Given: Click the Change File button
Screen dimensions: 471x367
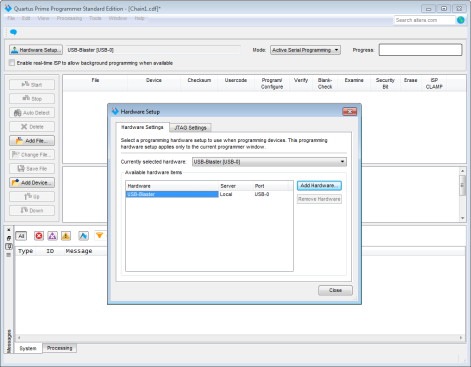Looking at the screenshot, I should pyautogui.click(x=32, y=155).
